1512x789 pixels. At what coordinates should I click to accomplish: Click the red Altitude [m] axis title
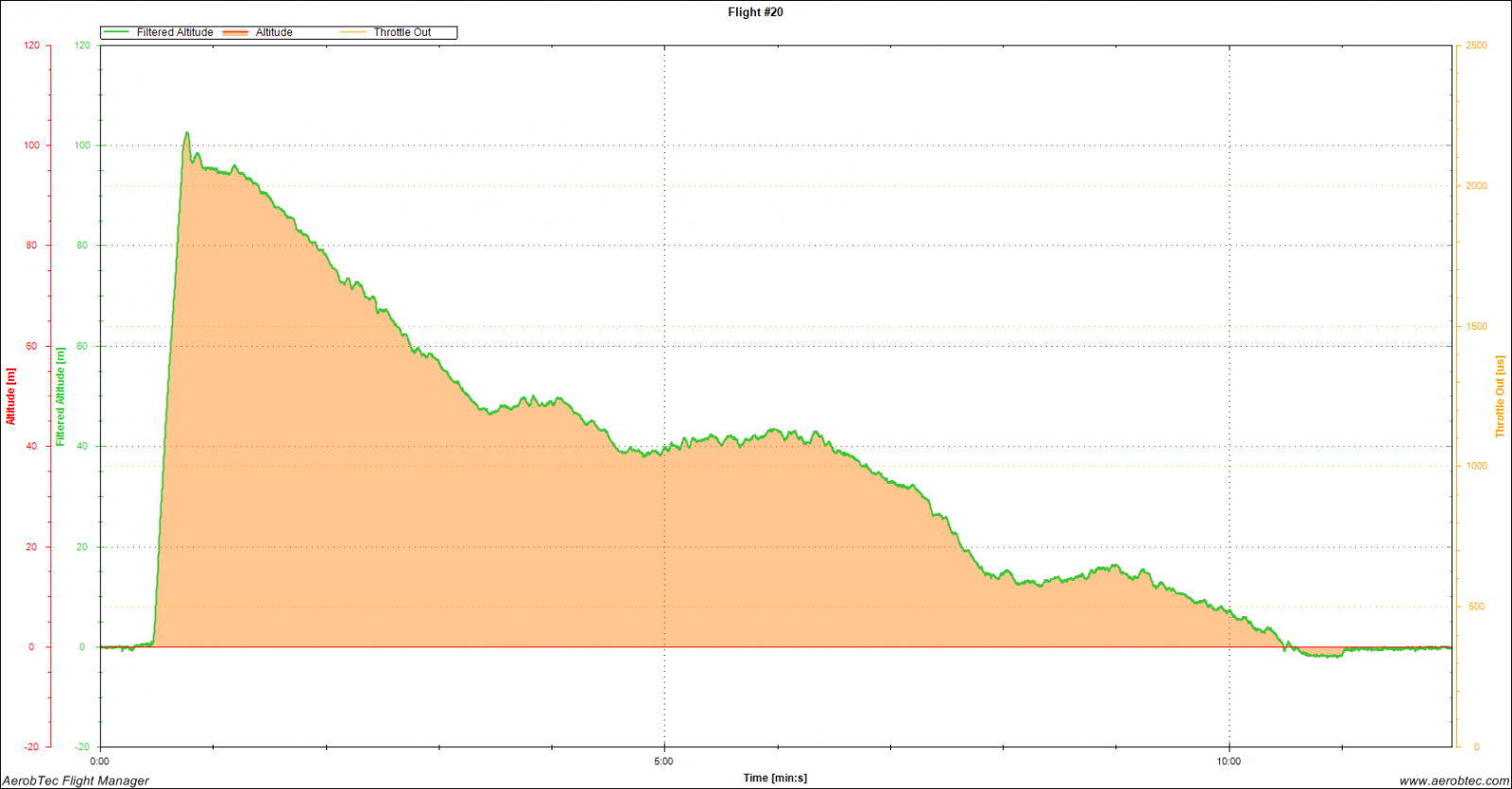coord(11,396)
